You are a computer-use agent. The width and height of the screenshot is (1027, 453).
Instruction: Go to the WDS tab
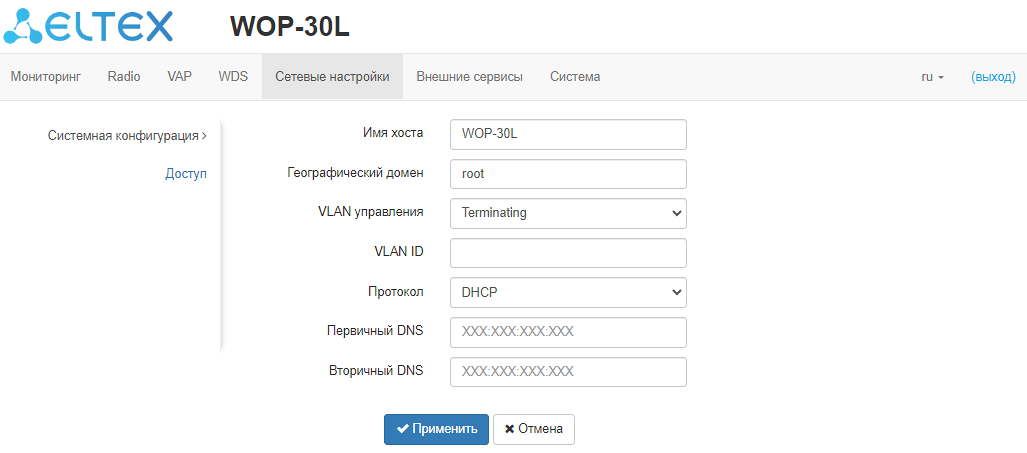coord(233,76)
